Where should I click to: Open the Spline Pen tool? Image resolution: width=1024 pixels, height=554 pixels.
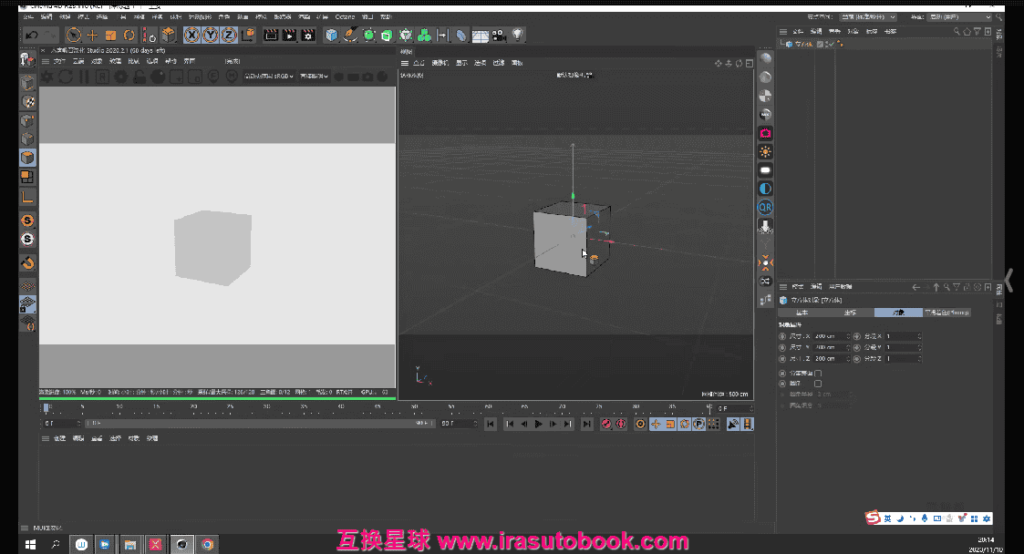(351, 35)
